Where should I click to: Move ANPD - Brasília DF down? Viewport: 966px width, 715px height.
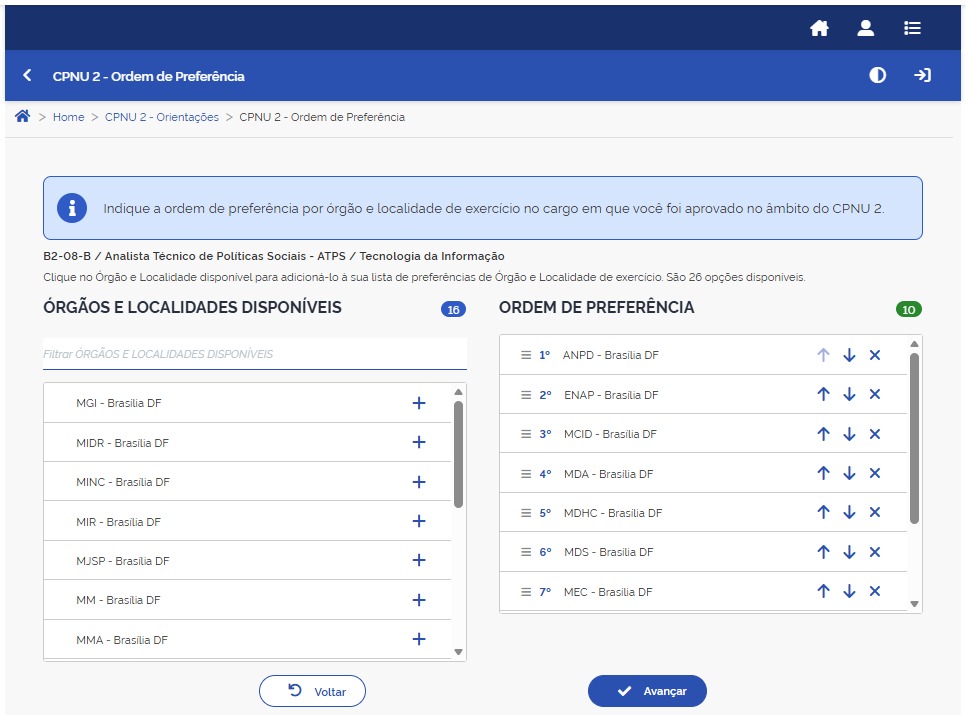(849, 355)
